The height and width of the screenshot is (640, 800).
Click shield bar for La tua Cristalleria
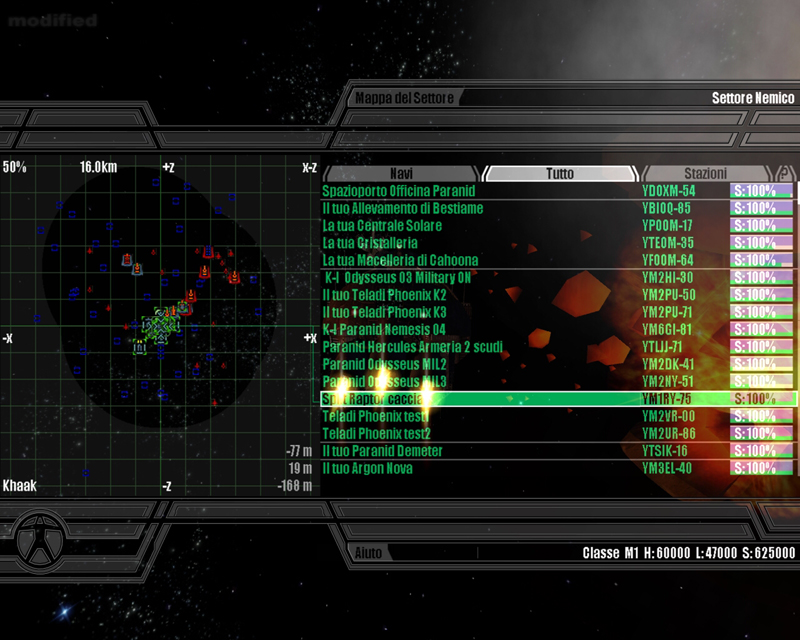pos(762,243)
